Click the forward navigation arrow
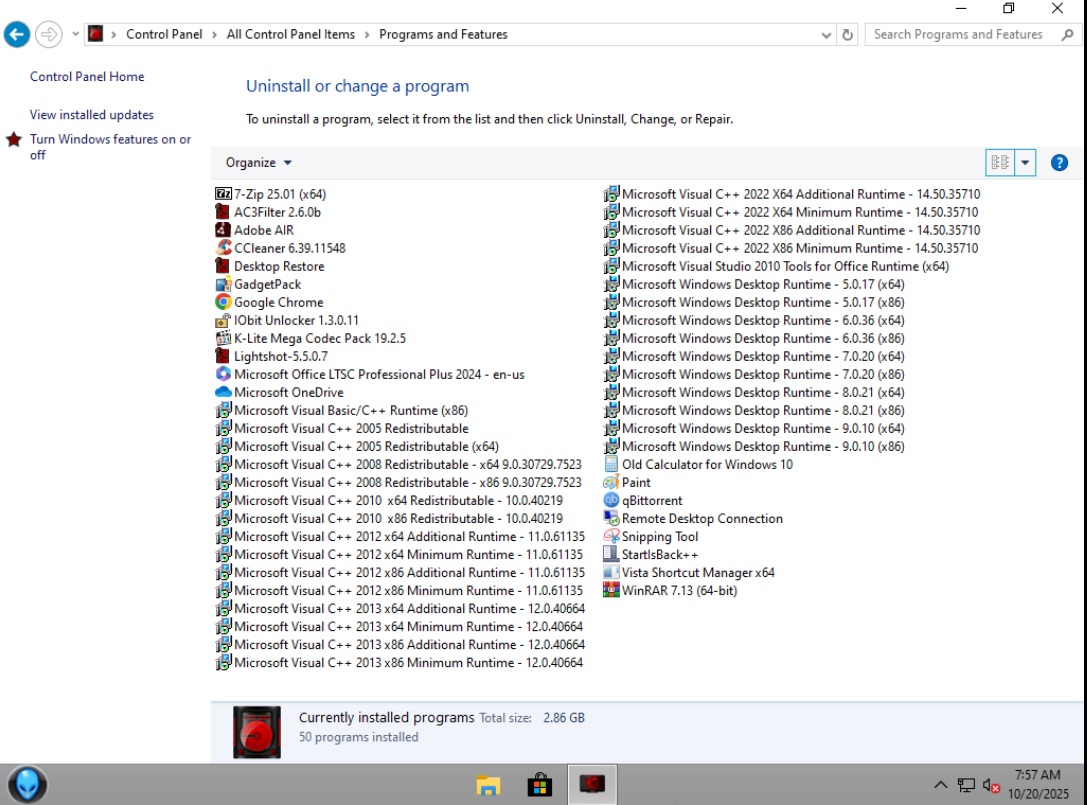This screenshot has height=805, width=1087. pyautogui.click(x=49, y=34)
